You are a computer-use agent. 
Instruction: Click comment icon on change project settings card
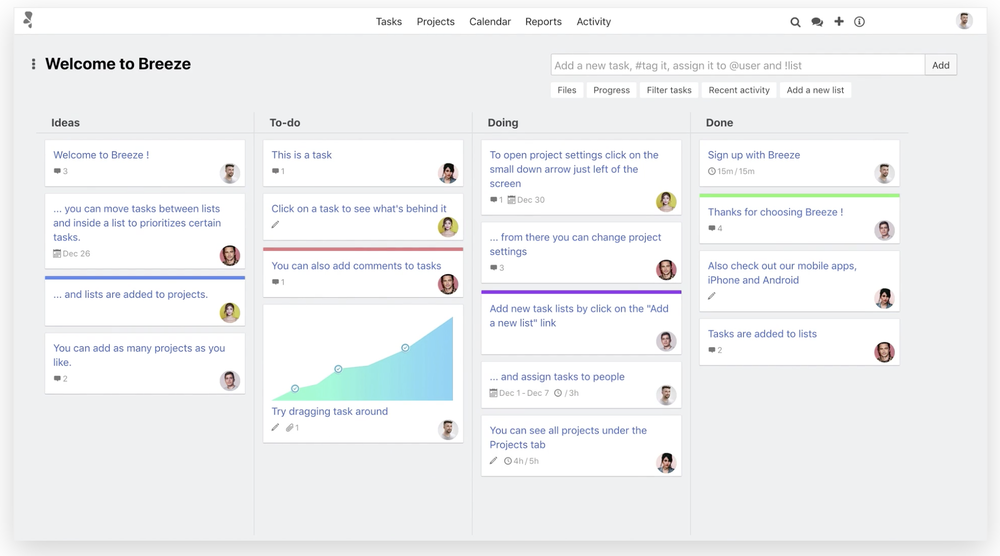pos(494,268)
